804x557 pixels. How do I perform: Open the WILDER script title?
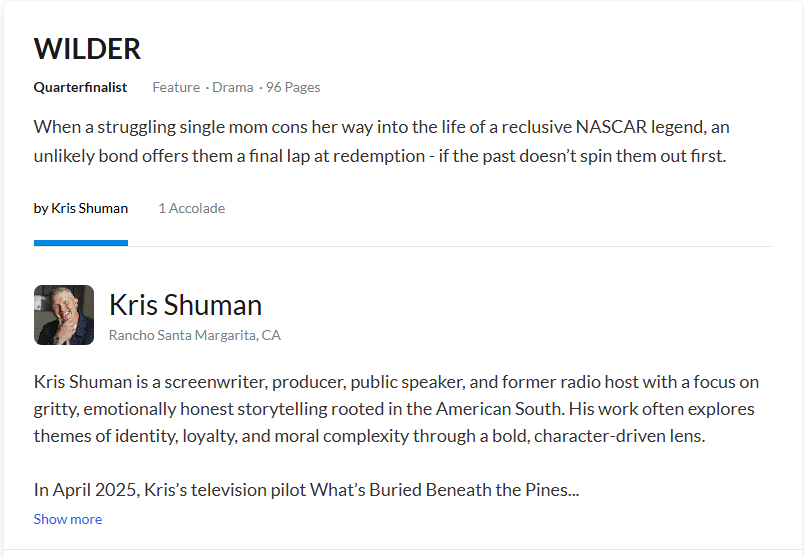pyautogui.click(x=87, y=49)
